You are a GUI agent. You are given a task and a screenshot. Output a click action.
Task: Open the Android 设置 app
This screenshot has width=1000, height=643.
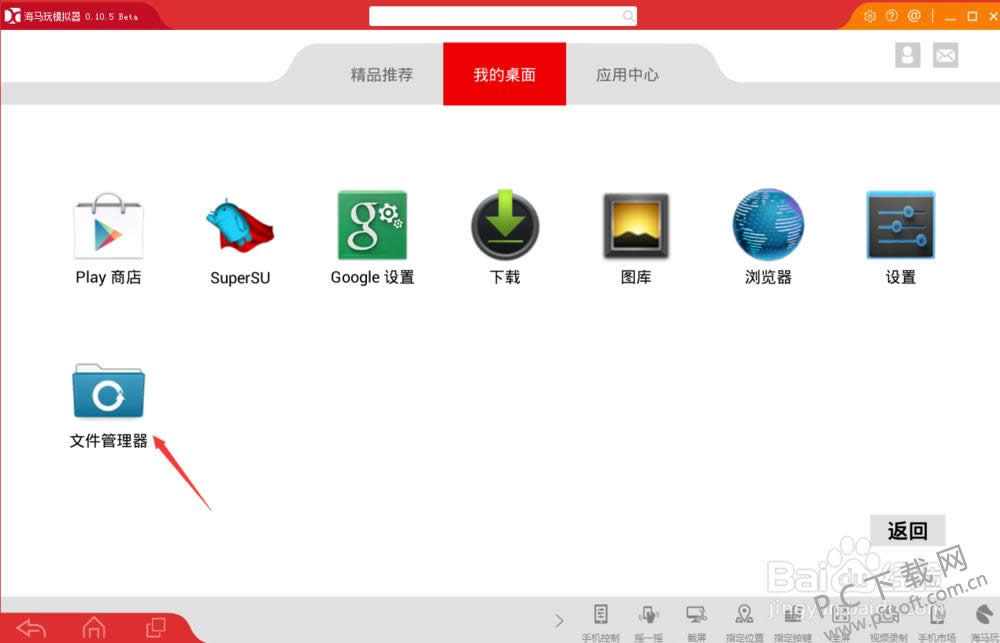900,229
